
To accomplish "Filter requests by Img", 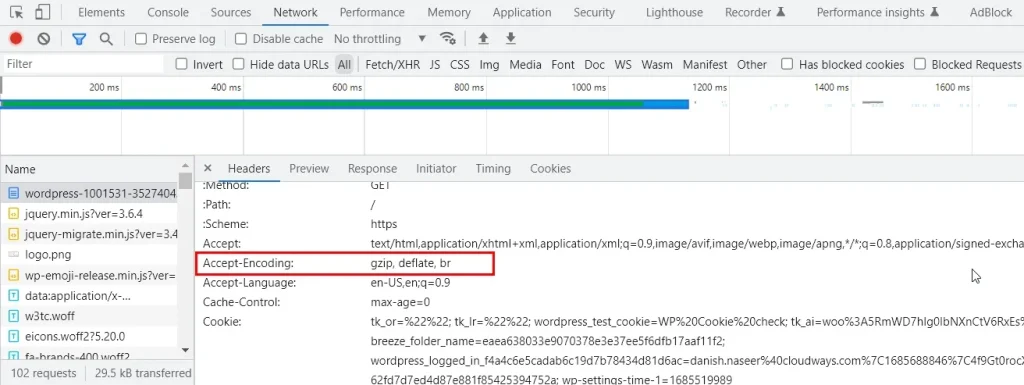I will tap(489, 64).
